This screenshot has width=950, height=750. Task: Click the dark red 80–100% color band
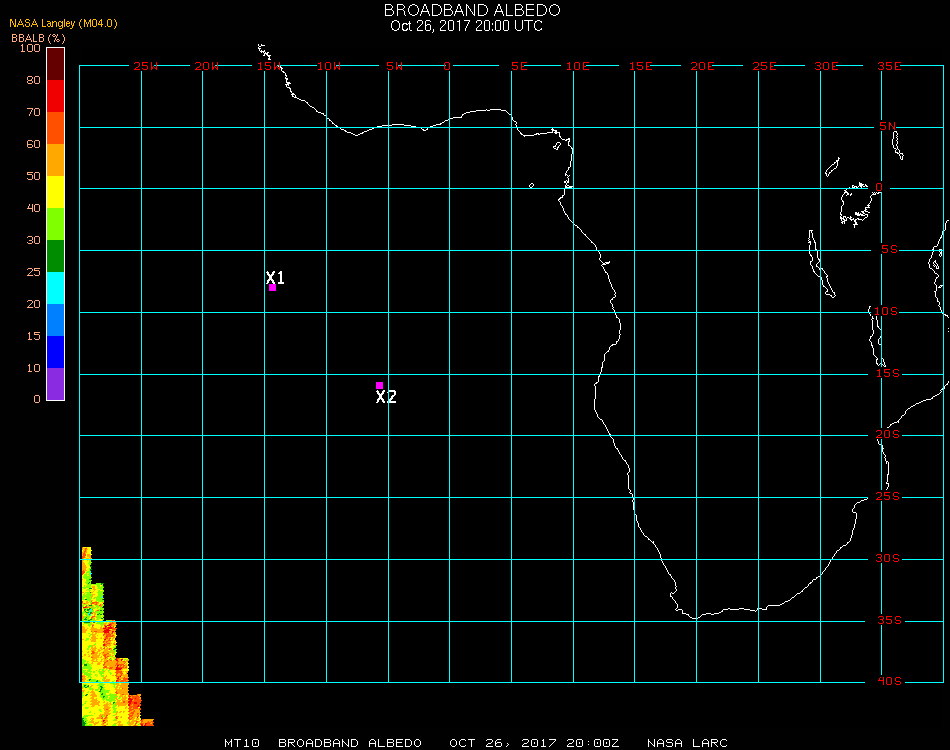pyautogui.click(x=55, y=63)
